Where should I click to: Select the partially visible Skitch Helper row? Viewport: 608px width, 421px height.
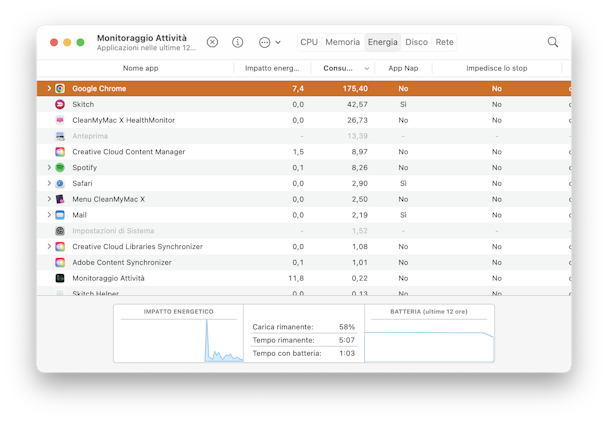(304, 292)
